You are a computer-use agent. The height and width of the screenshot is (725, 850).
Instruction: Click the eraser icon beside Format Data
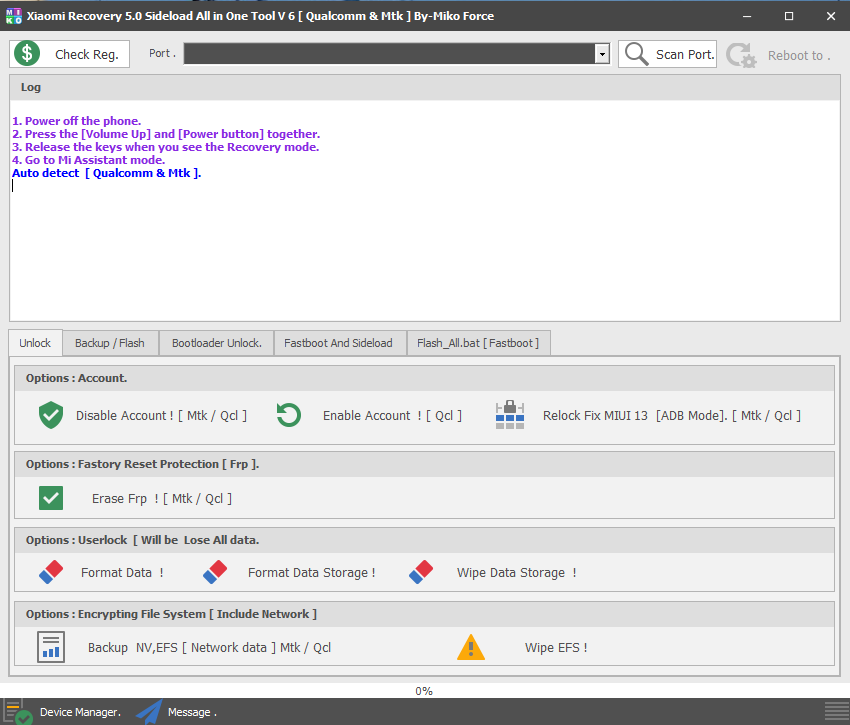pyautogui.click(x=51, y=572)
